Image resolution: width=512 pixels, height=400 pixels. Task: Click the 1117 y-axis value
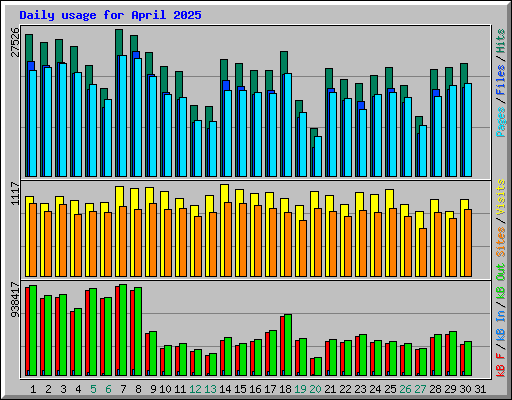pyautogui.click(x=15, y=193)
